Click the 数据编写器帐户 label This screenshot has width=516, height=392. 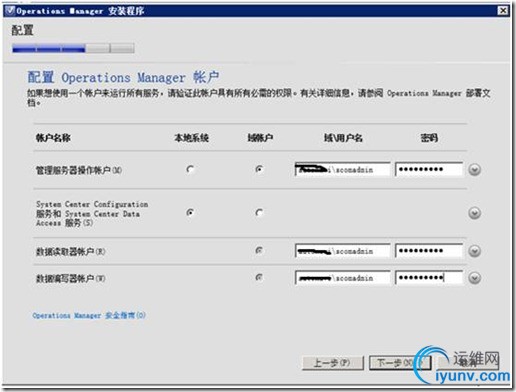coord(70,278)
